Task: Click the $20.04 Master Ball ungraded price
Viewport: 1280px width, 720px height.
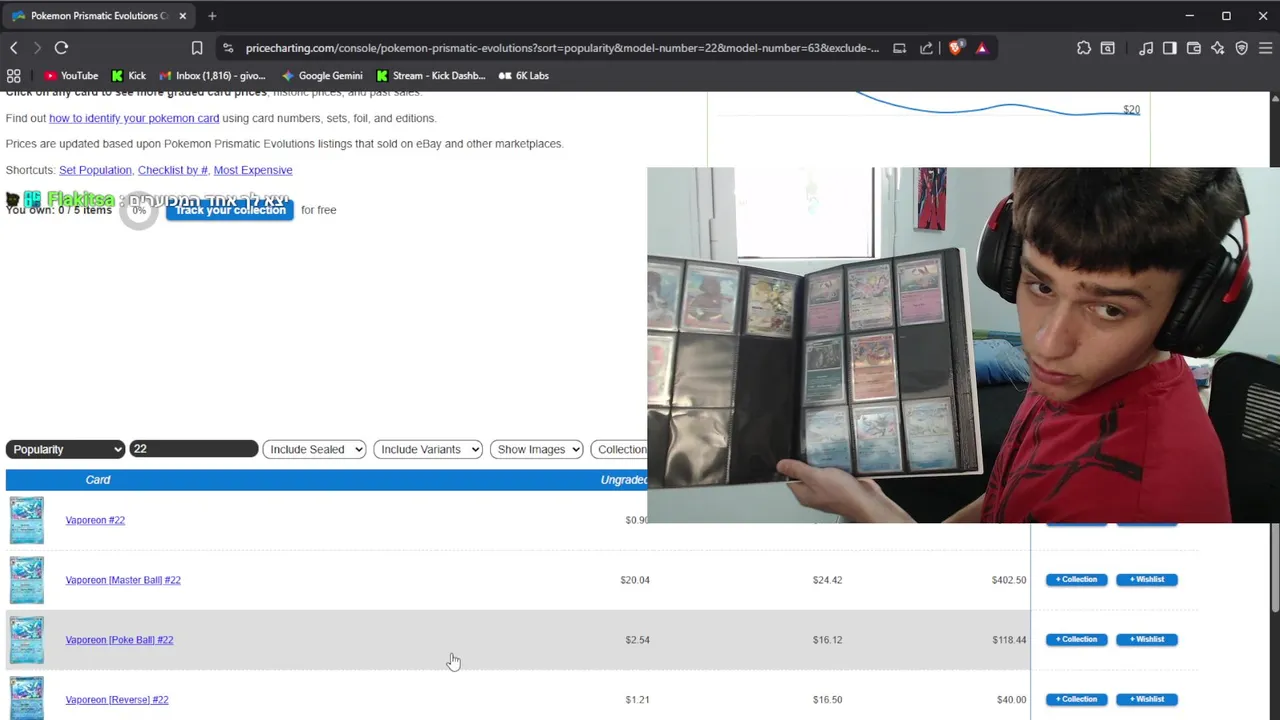Action: pos(635,580)
